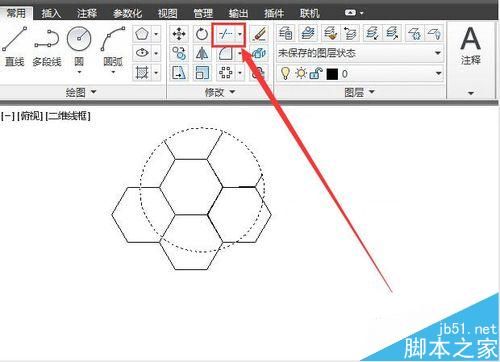Open the 注释 ribbon tab

pyautogui.click(x=87, y=13)
